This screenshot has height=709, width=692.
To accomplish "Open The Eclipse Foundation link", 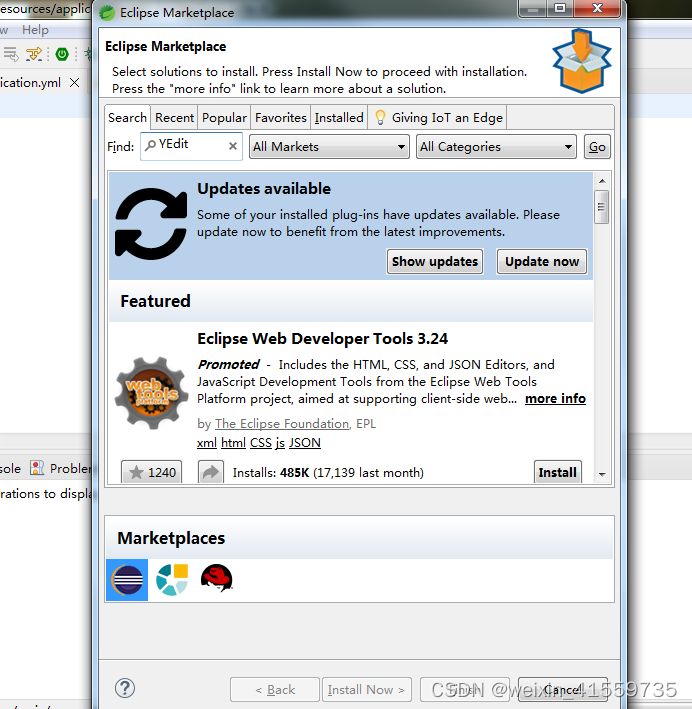I will click(x=282, y=424).
